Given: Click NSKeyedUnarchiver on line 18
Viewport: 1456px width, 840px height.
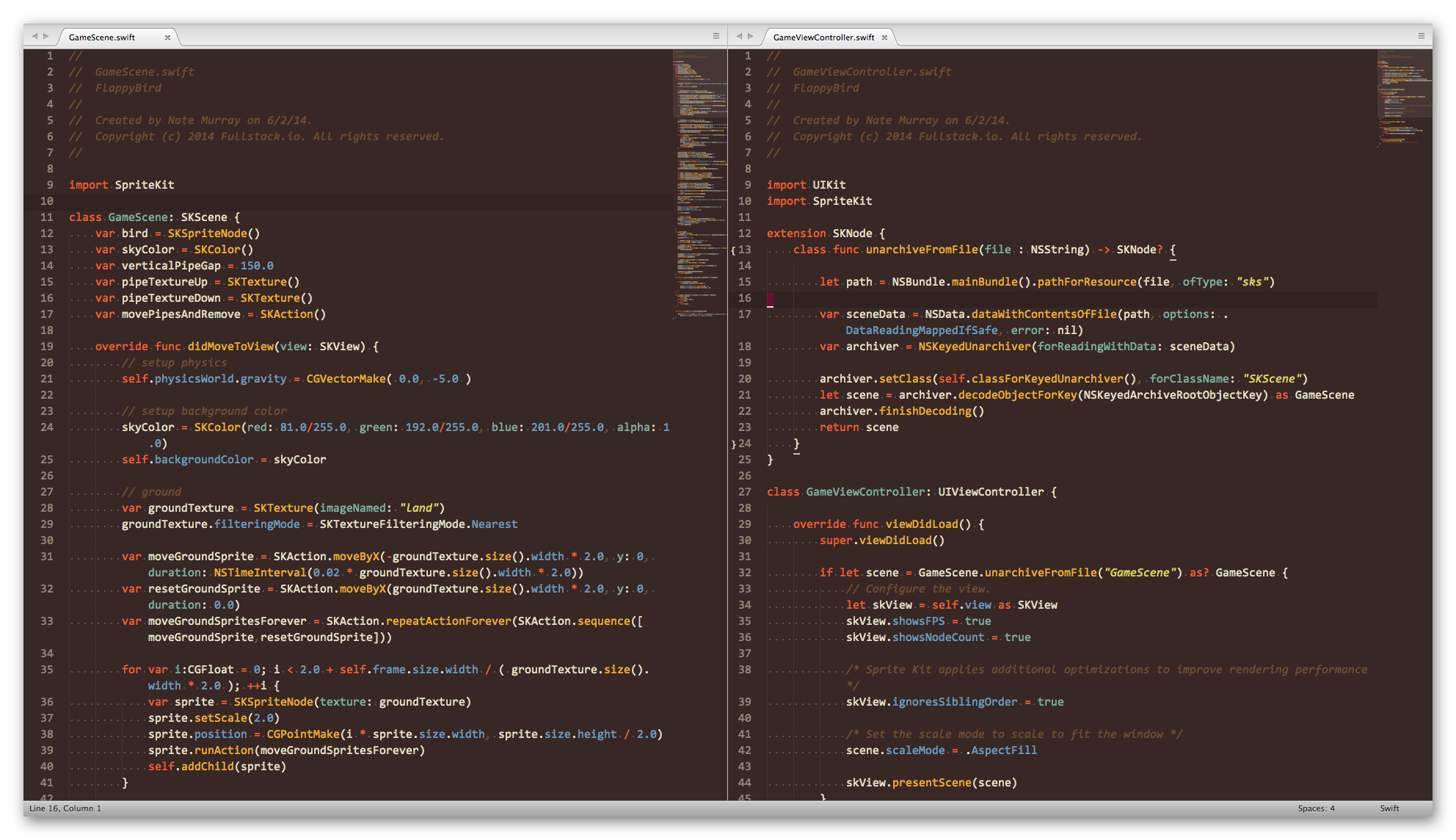Looking at the screenshot, I should pyautogui.click(x=975, y=347).
